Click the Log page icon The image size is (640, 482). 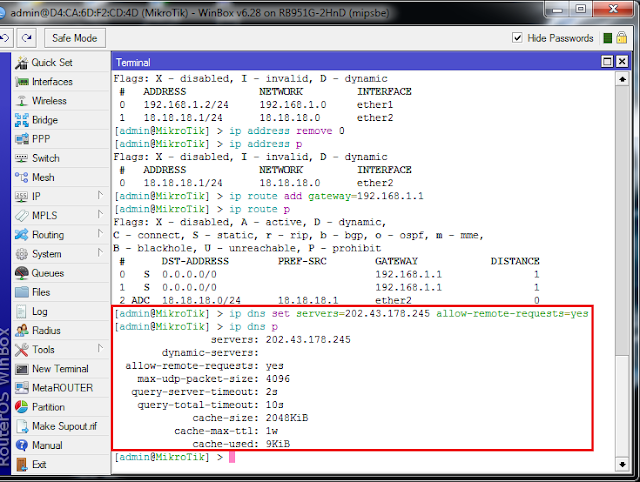click(21, 311)
